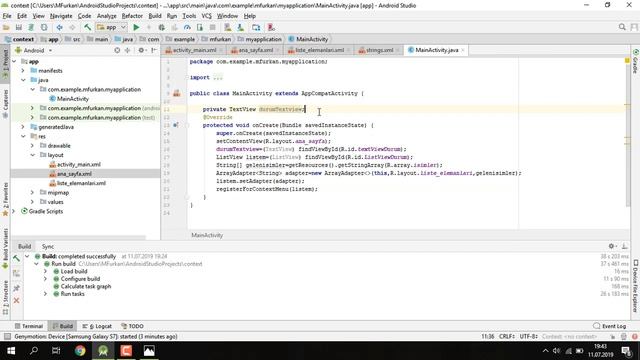Collapse the java folder node

click(23, 80)
